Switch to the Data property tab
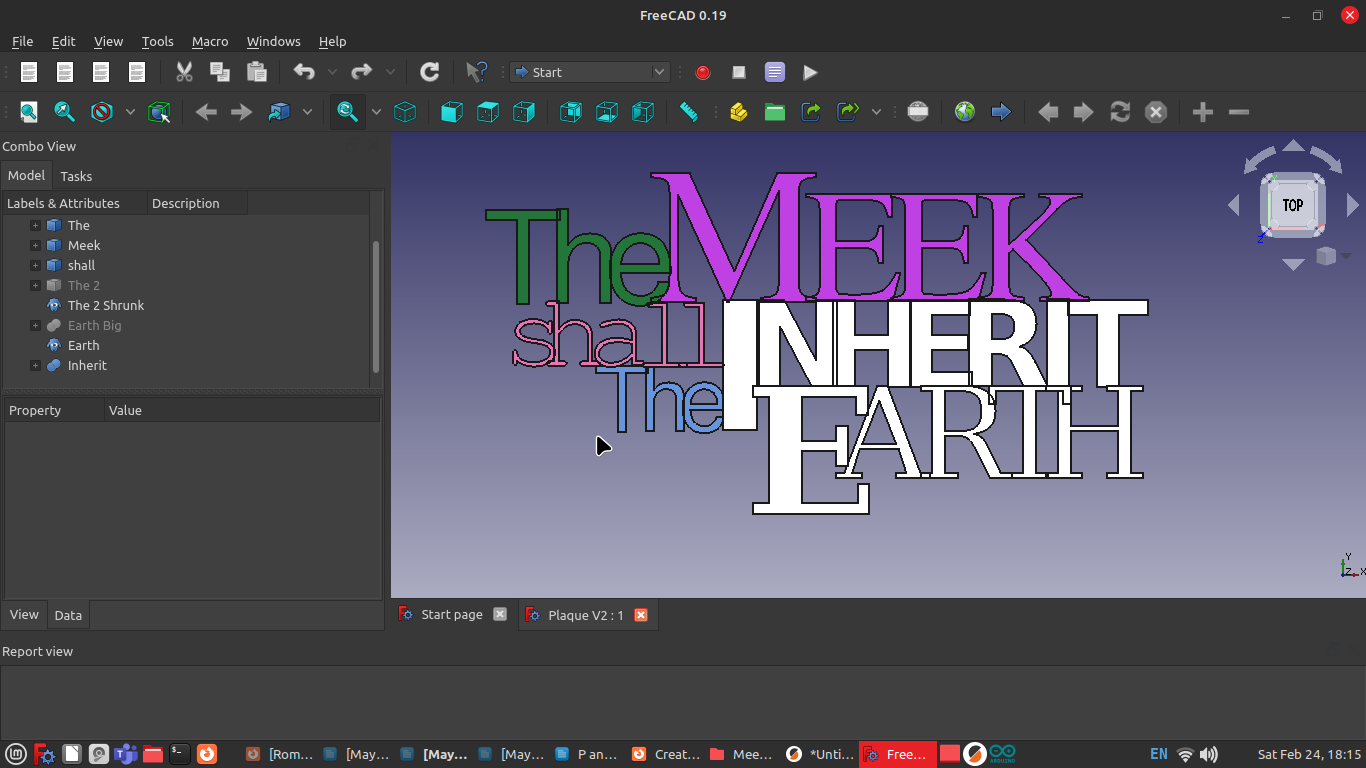Image resolution: width=1366 pixels, height=768 pixels. pos(68,615)
